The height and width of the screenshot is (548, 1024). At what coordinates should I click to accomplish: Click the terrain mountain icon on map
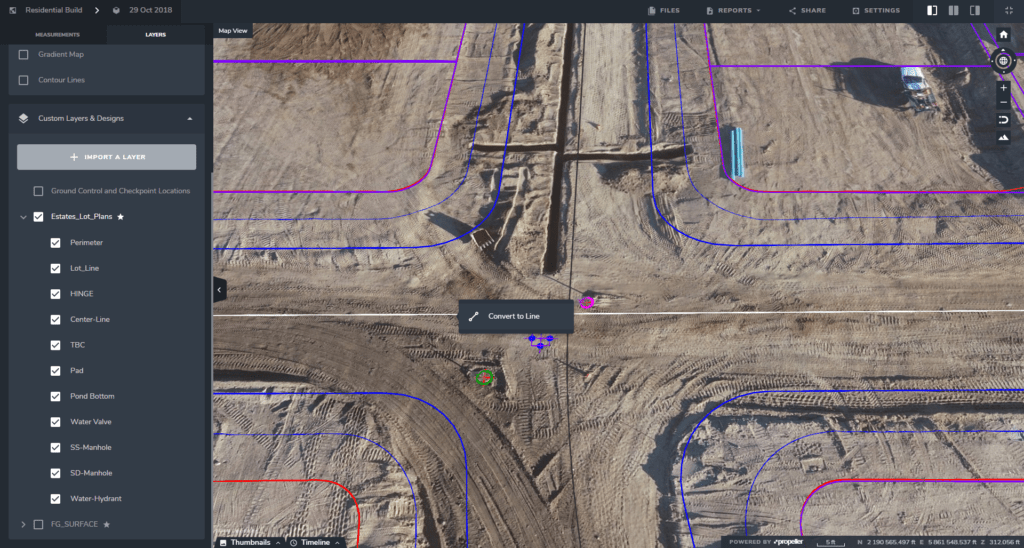1003,137
